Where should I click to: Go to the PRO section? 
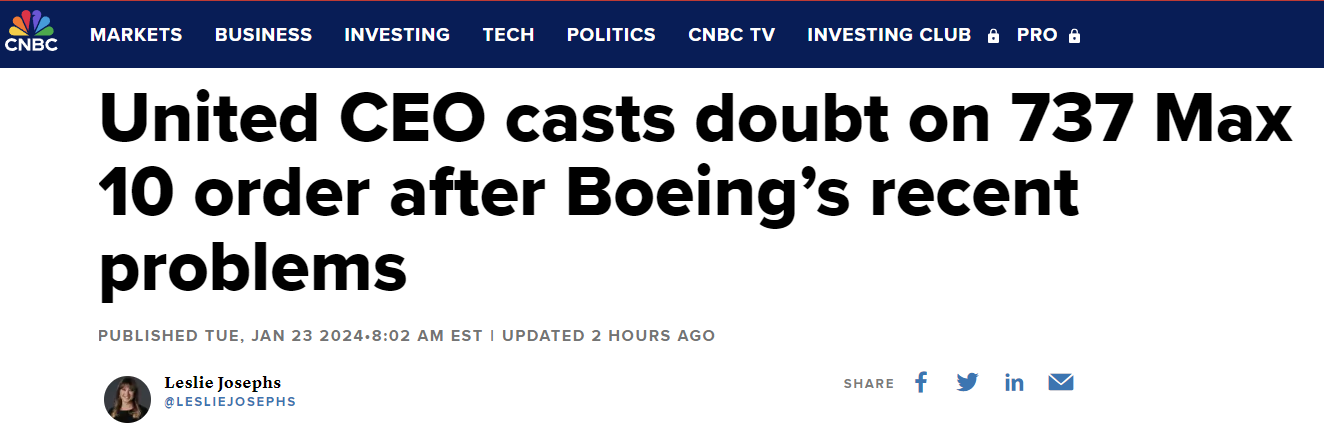[1037, 35]
